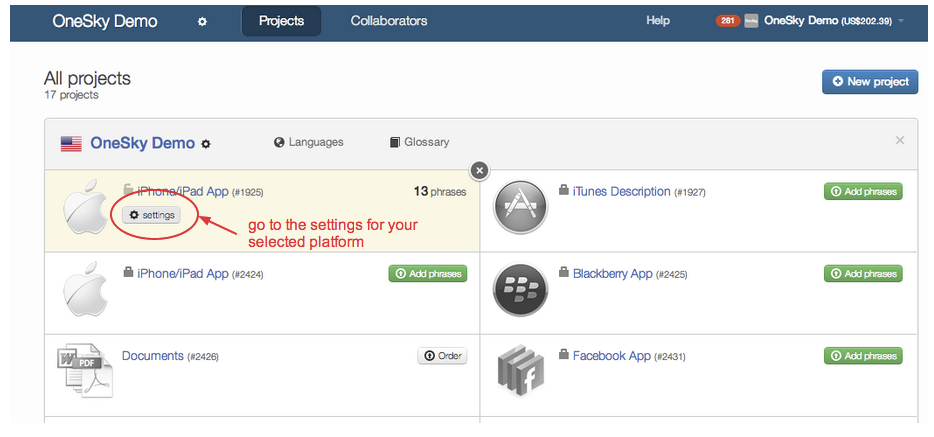Open the OneSky Demo group link

(142, 143)
